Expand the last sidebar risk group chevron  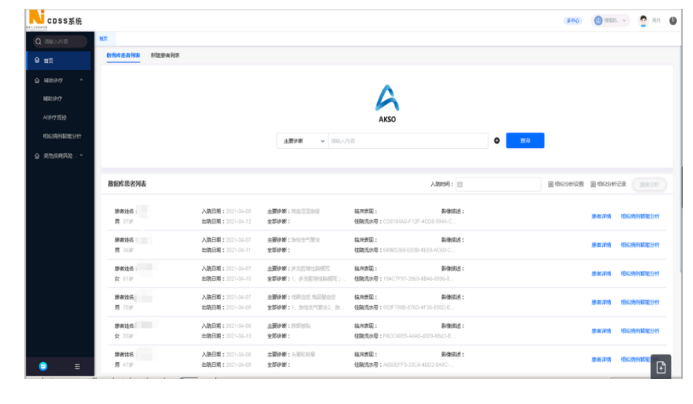click(81, 156)
